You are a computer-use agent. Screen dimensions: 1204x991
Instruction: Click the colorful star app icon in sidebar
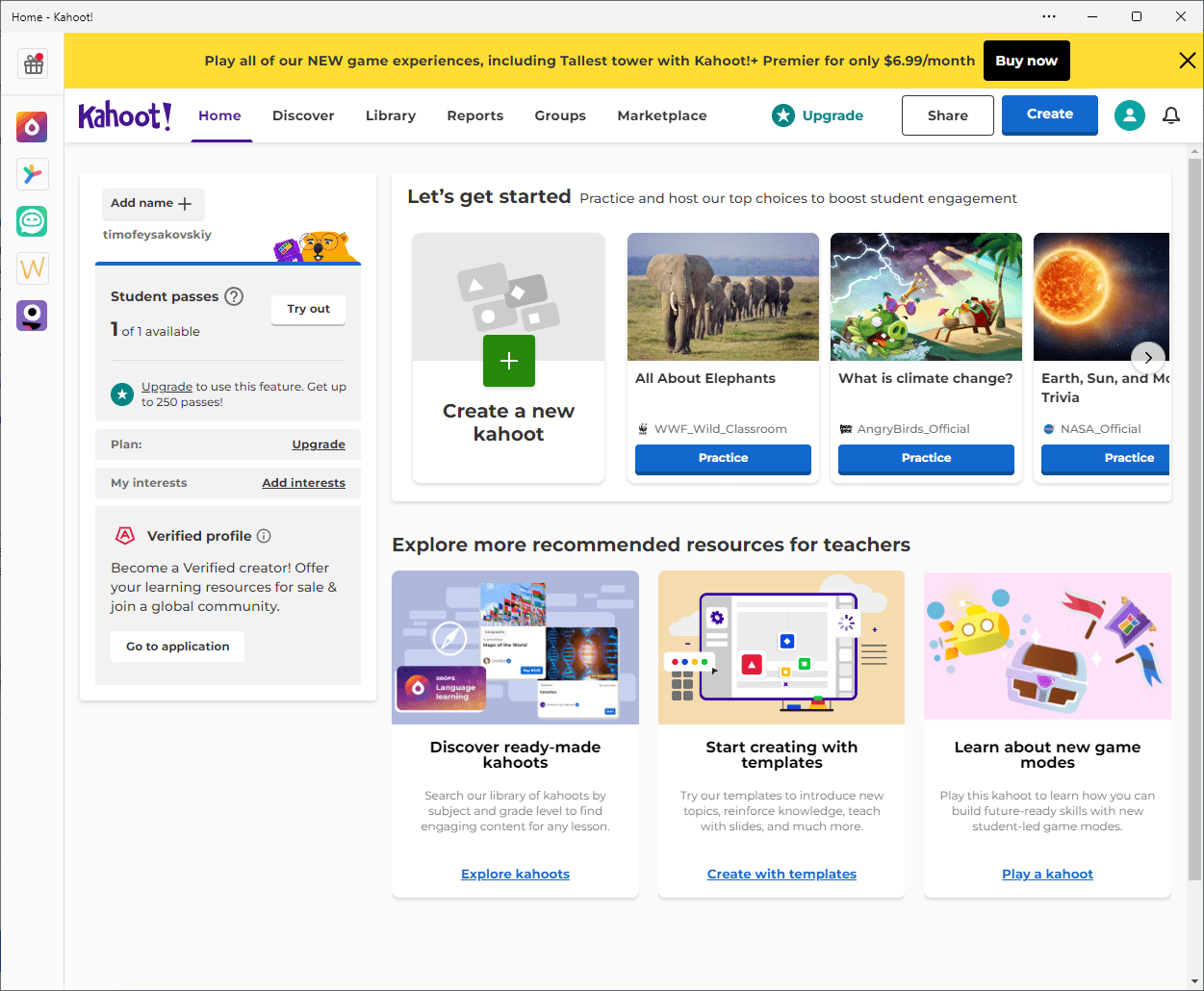32,174
